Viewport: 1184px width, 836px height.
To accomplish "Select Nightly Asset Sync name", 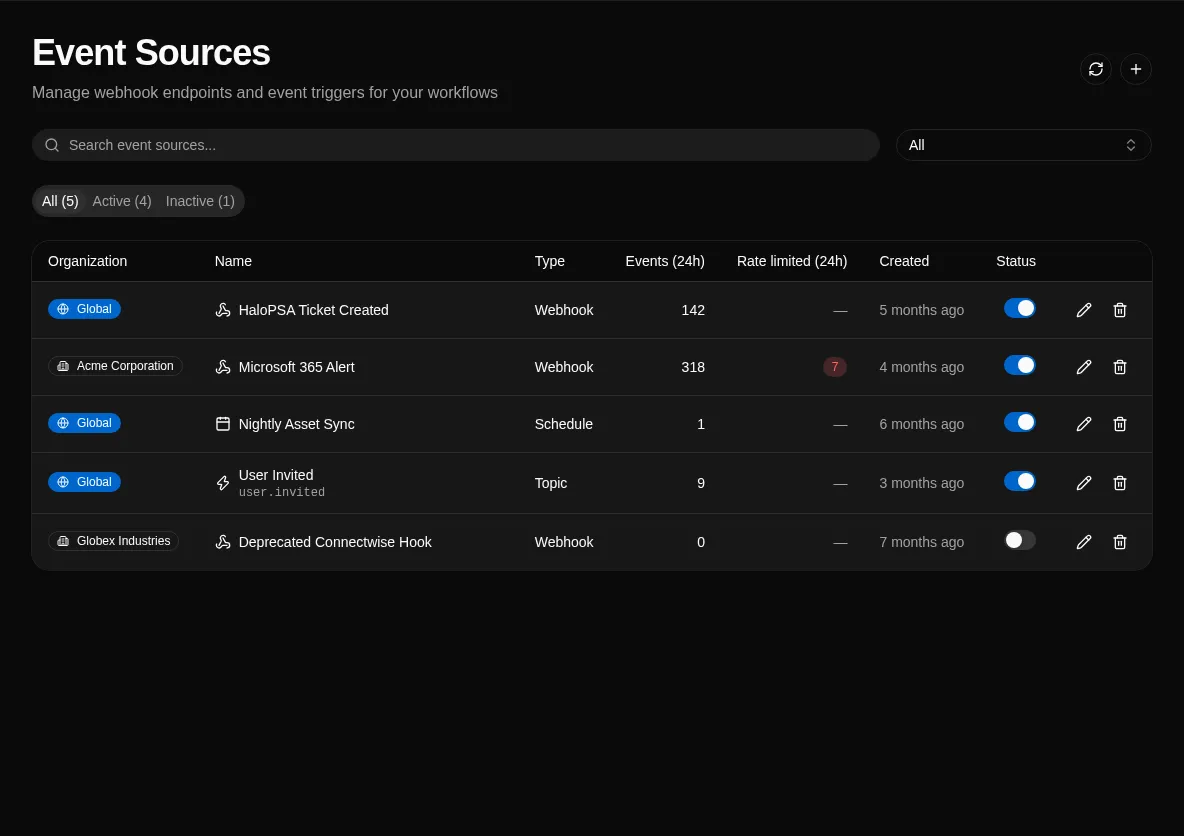I will tap(296, 424).
